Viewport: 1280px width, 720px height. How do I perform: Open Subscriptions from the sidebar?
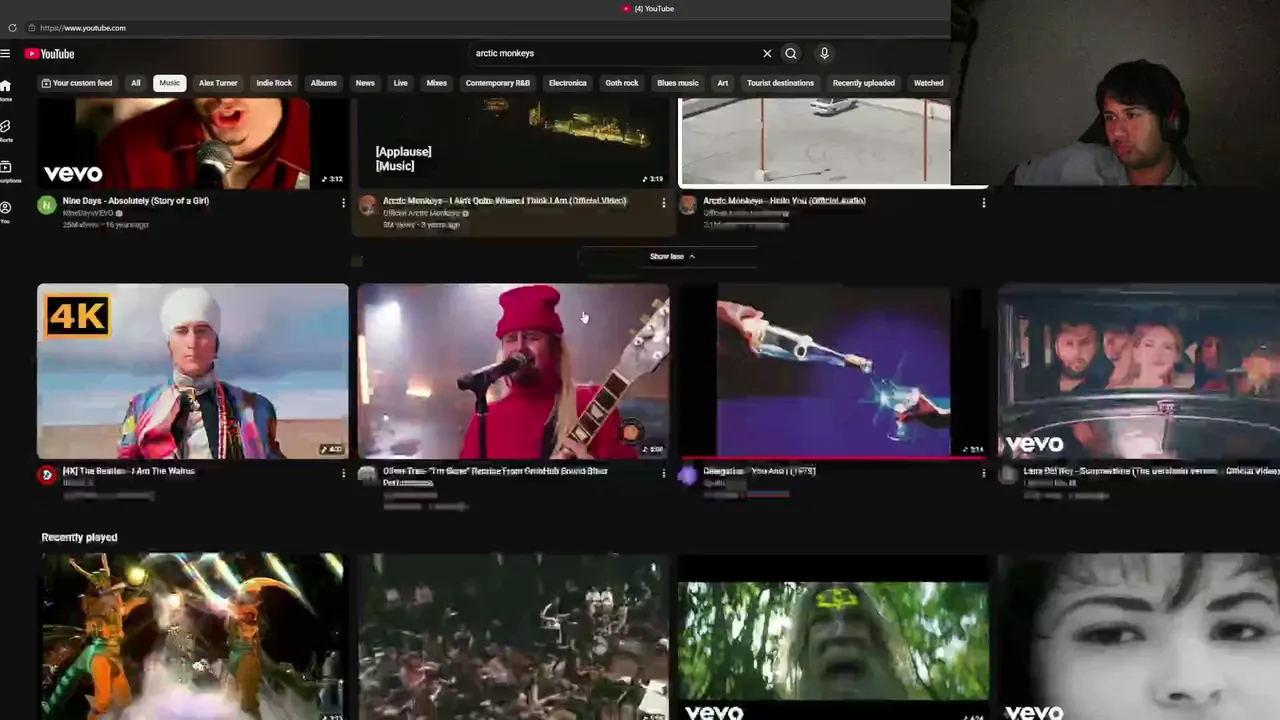coord(6,172)
